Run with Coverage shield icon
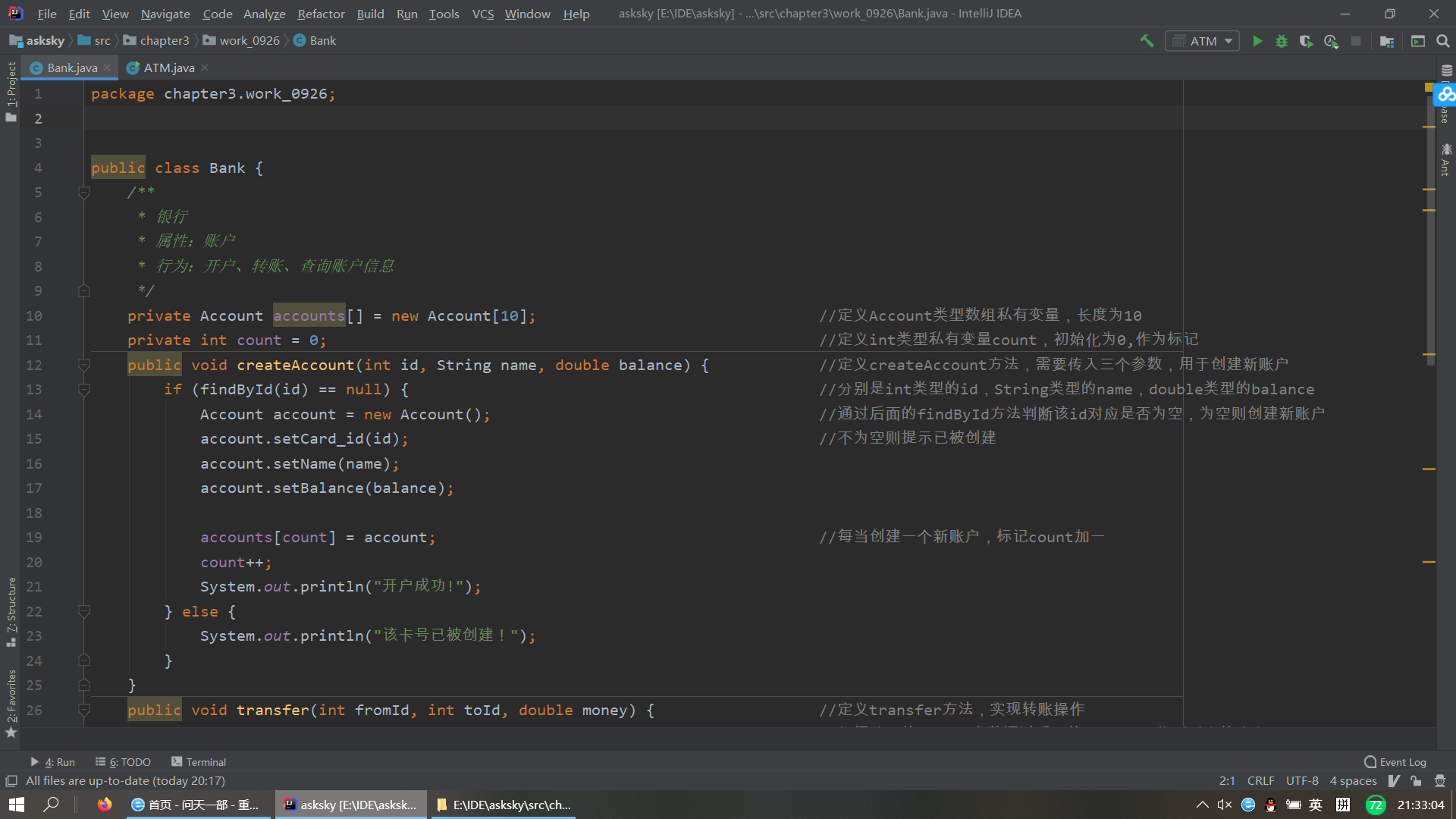 [1306, 41]
